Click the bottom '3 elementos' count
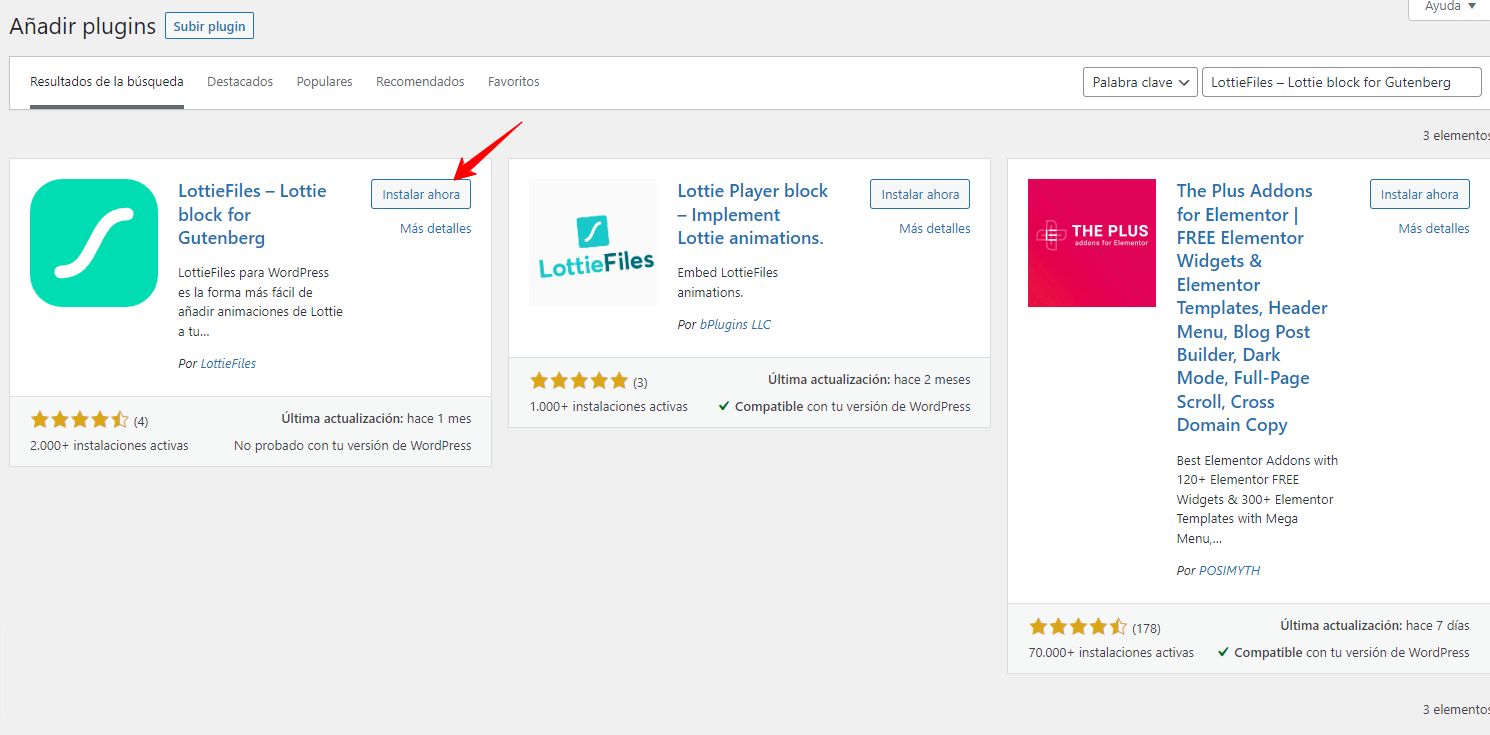Image resolution: width=1490 pixels, height=735 pixels. click(x=1456, y=710)
